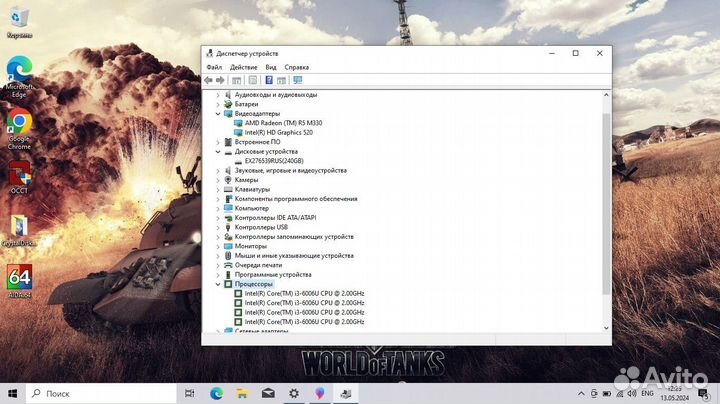Click the vertical scrollbar thumb in Device Manager
Image resolution: width=720 pixels, height=404 pixels.
click(x=606, y=203)
